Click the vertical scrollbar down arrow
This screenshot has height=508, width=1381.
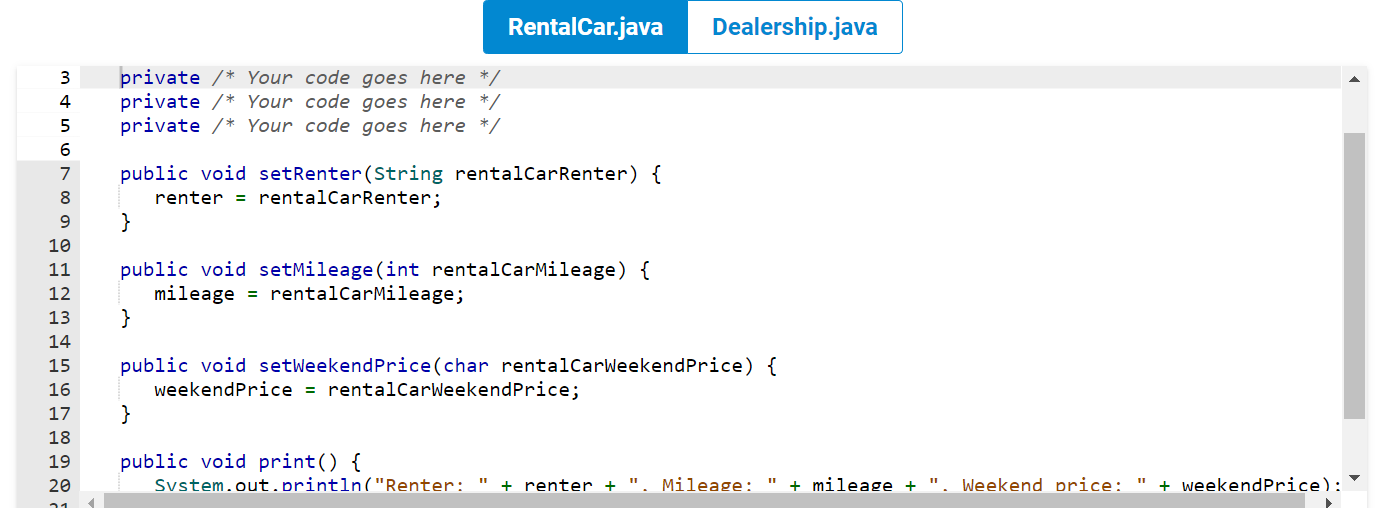1354,477
